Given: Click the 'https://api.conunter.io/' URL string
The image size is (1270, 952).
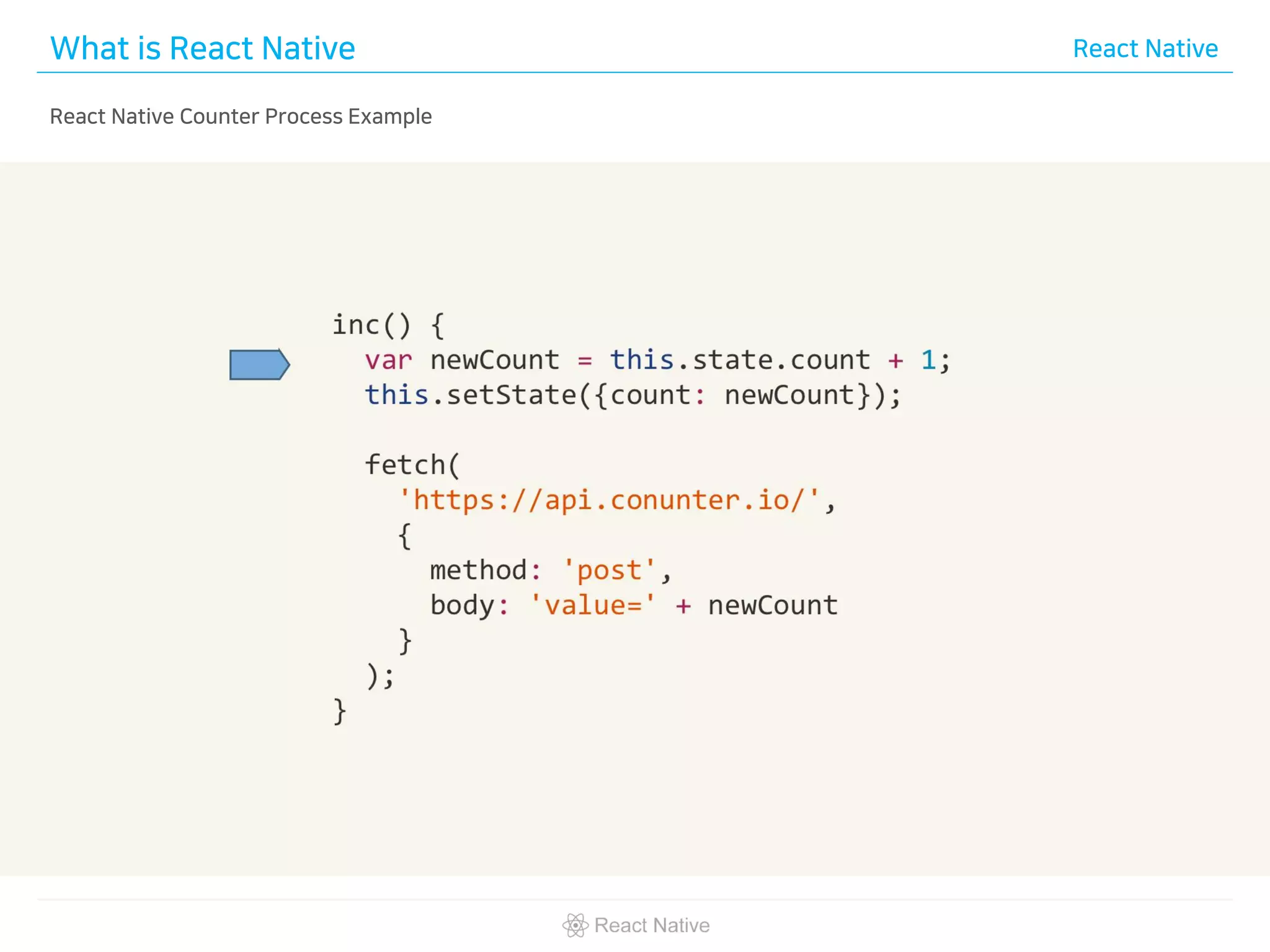Looking at the screenshot, I should click(609, 500).
